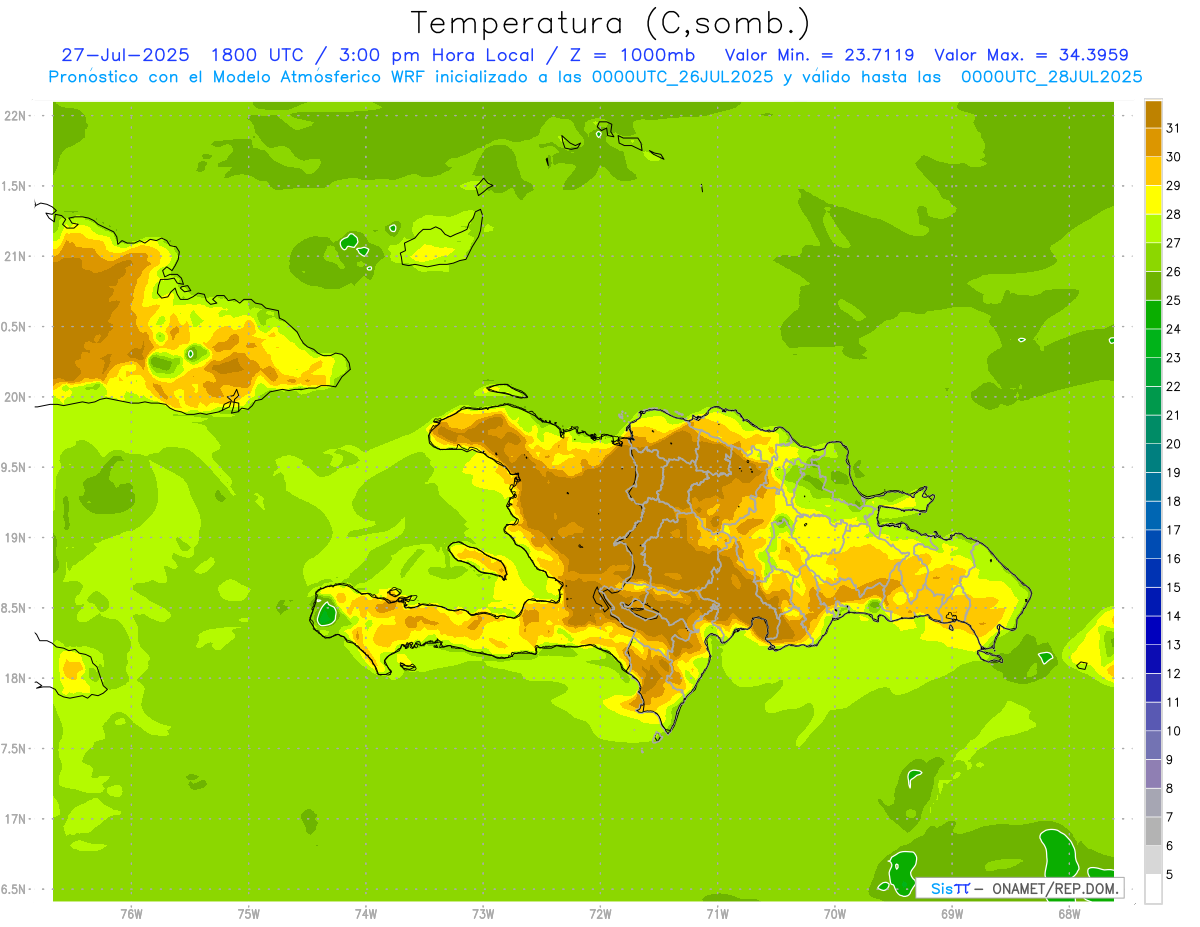Click the "Valor Max. = 34.3959" value
The width and height of the screenshot is (1200, 927).
point(1032,55)
